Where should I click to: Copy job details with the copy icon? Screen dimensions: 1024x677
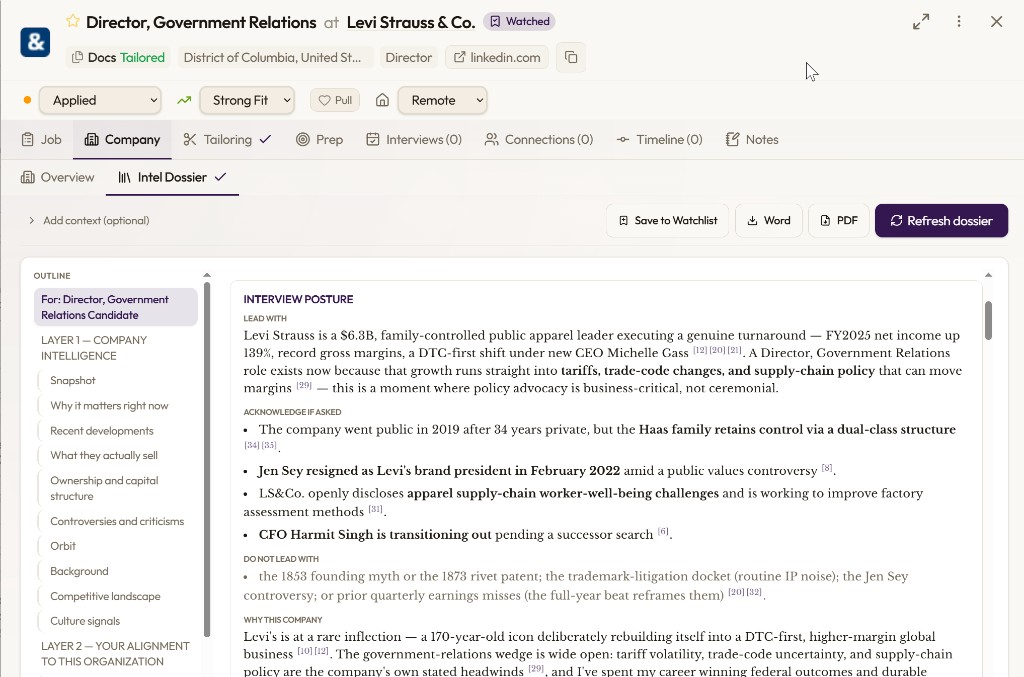pos(571,57)
